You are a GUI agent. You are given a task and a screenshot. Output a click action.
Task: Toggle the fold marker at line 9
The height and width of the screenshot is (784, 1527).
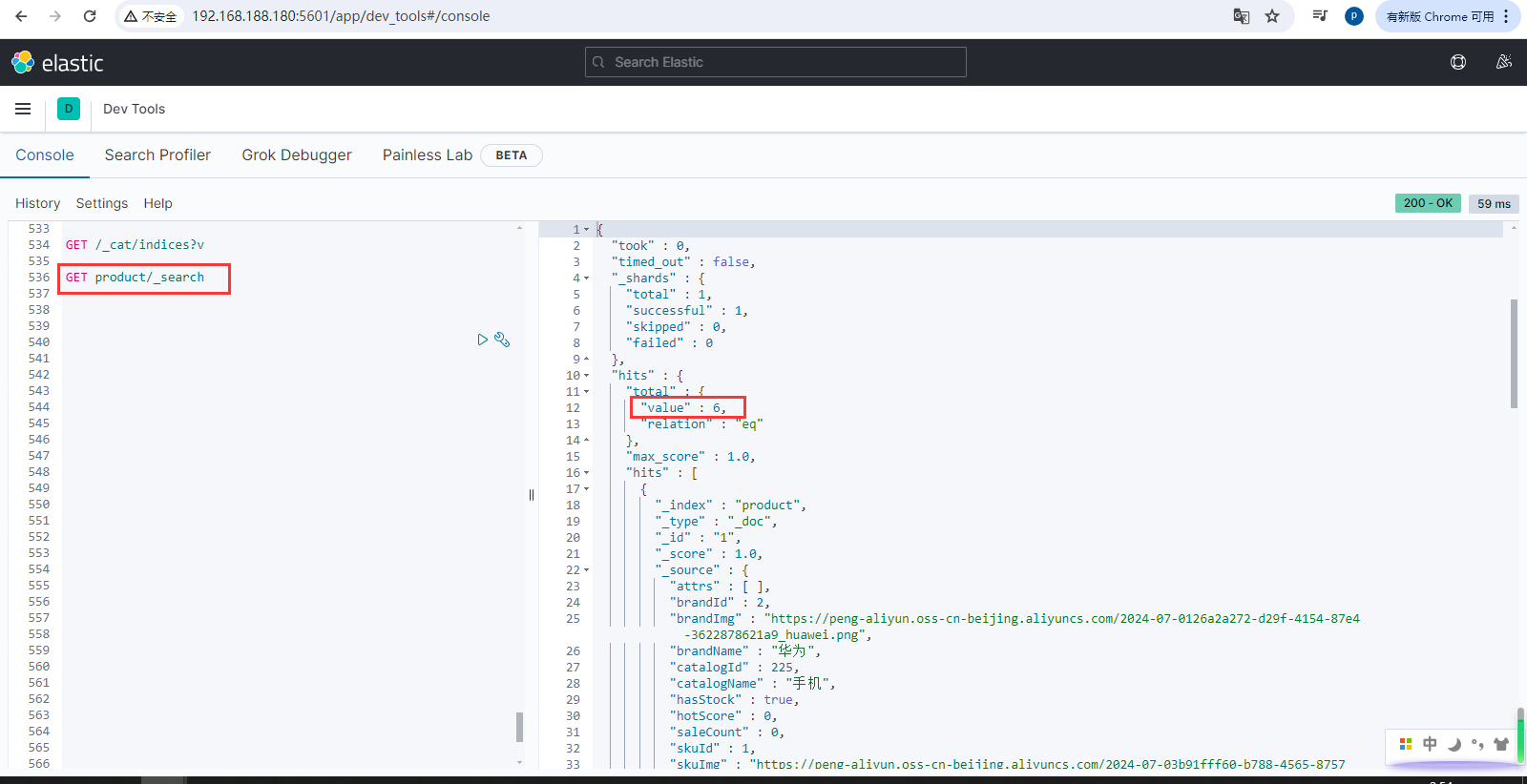[x=587, y=360]
